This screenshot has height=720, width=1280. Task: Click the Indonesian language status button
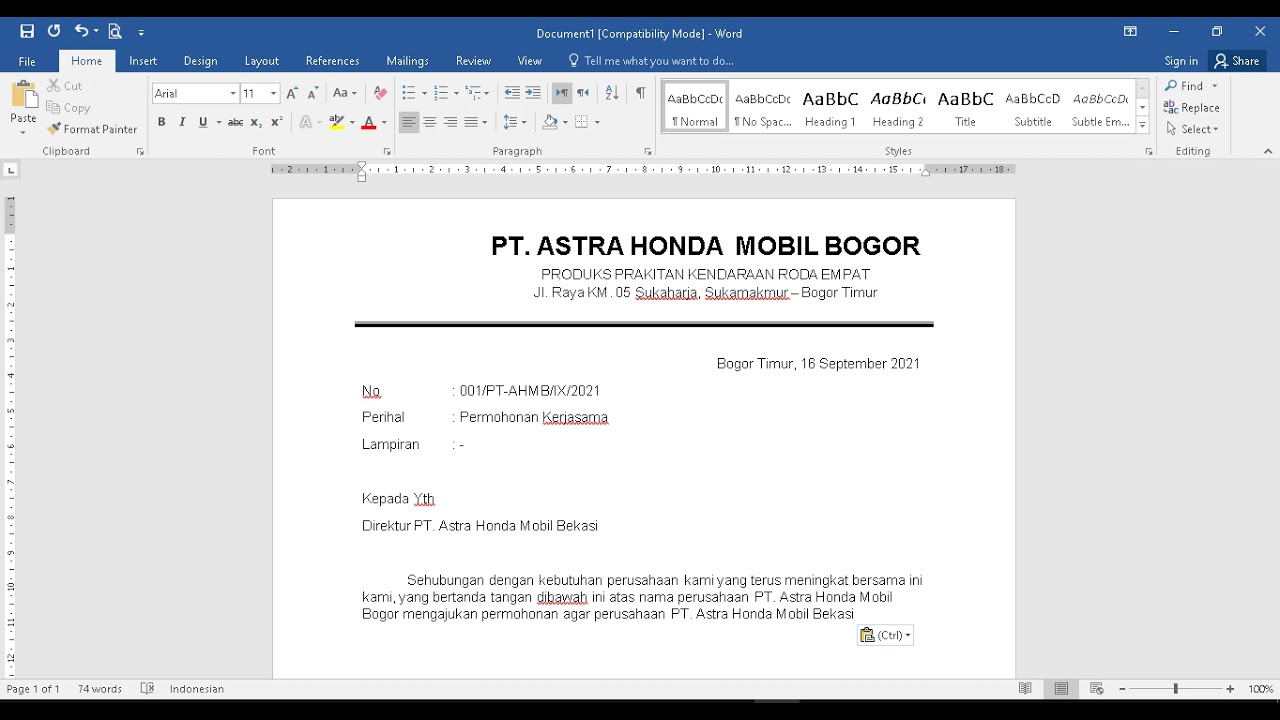coord(197,689)
